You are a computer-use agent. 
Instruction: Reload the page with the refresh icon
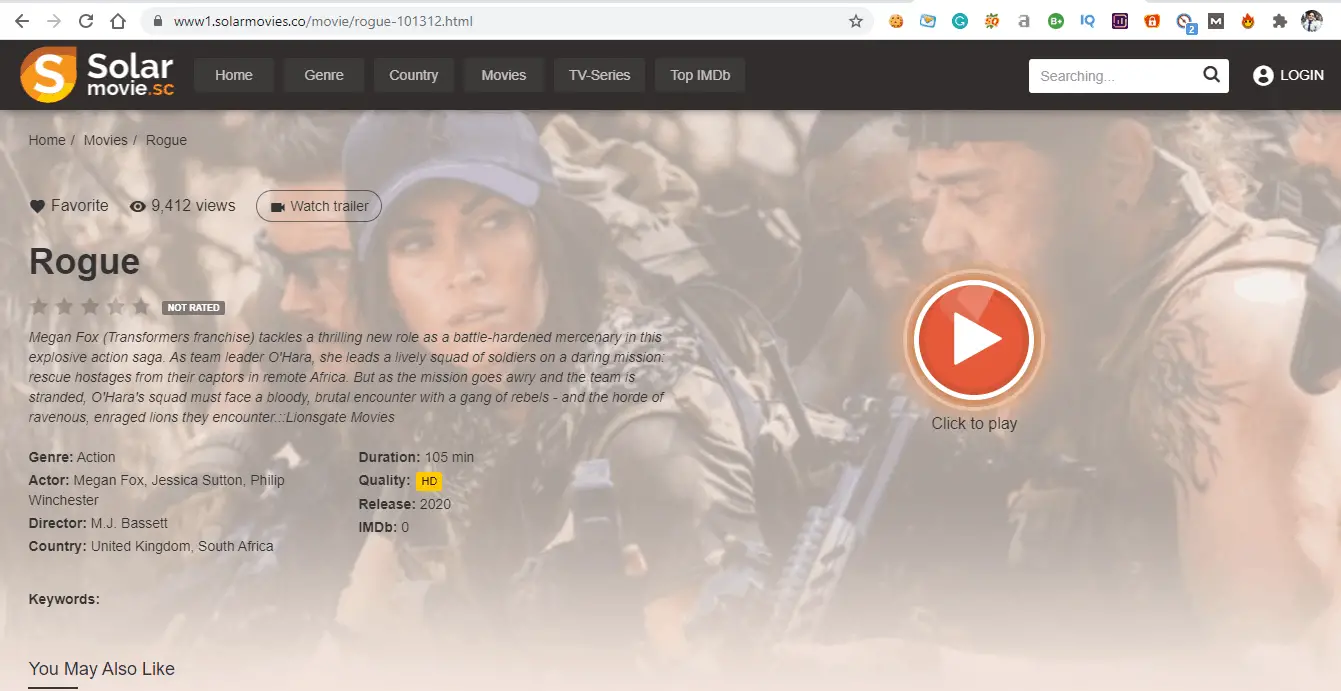click(x=86, y=21)
